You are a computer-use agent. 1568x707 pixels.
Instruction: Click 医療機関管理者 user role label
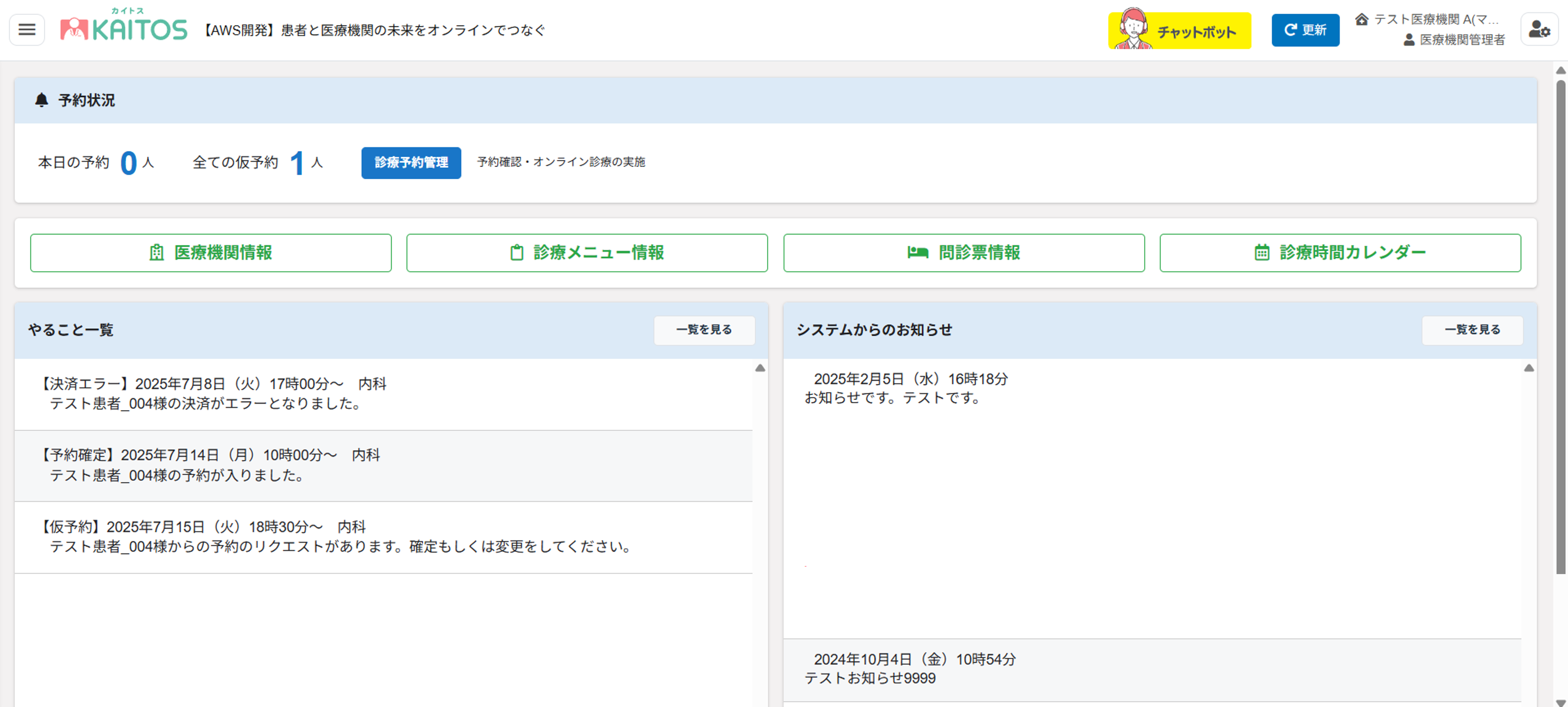[x=1461, y=40]
